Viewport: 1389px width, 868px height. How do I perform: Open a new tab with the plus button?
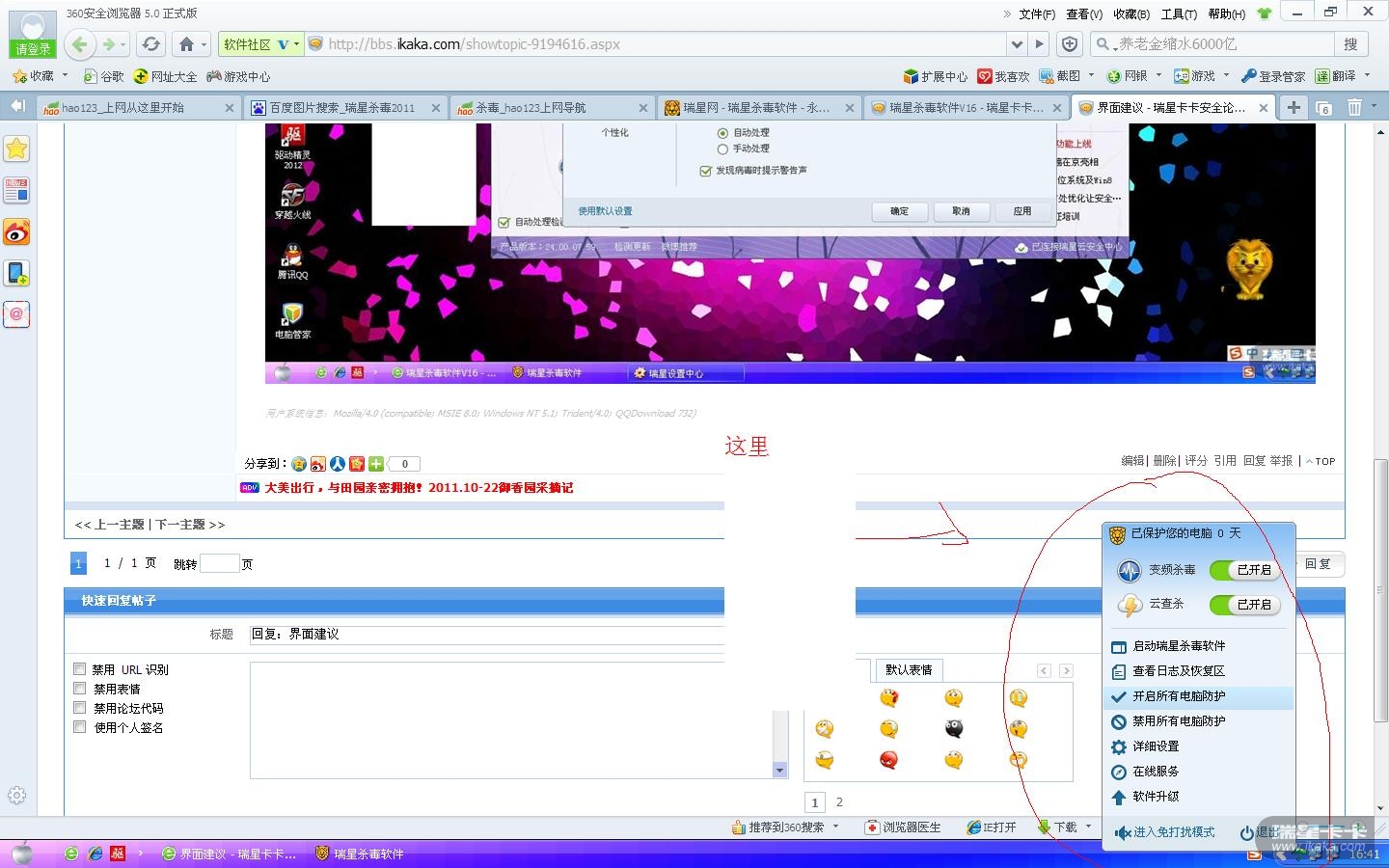(1294, 107)
